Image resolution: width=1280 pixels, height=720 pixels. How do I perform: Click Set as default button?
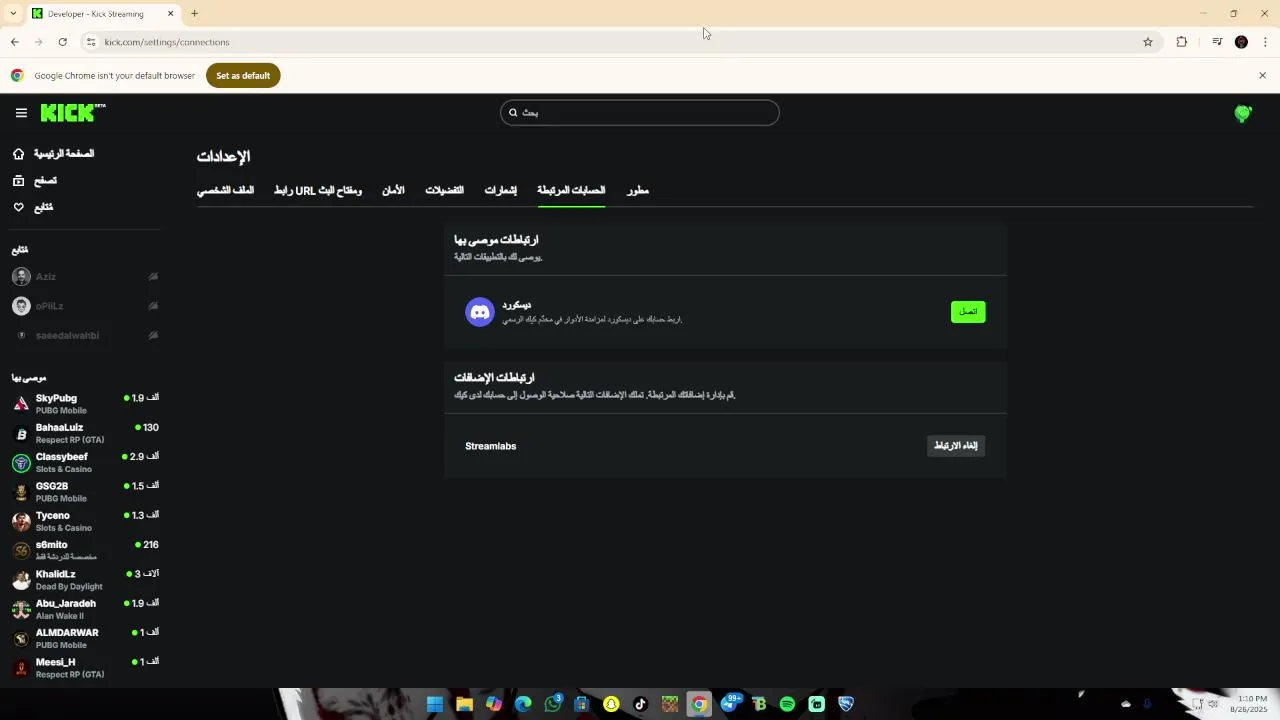[x=243, y=76]
